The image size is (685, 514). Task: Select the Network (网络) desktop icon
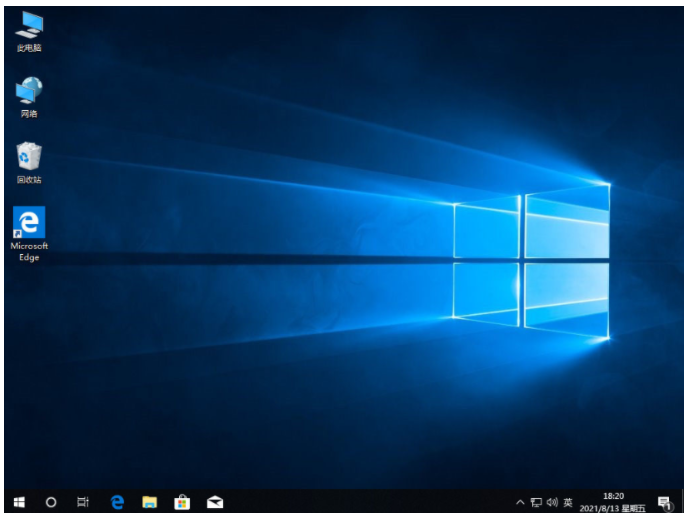tap(29, 91)
